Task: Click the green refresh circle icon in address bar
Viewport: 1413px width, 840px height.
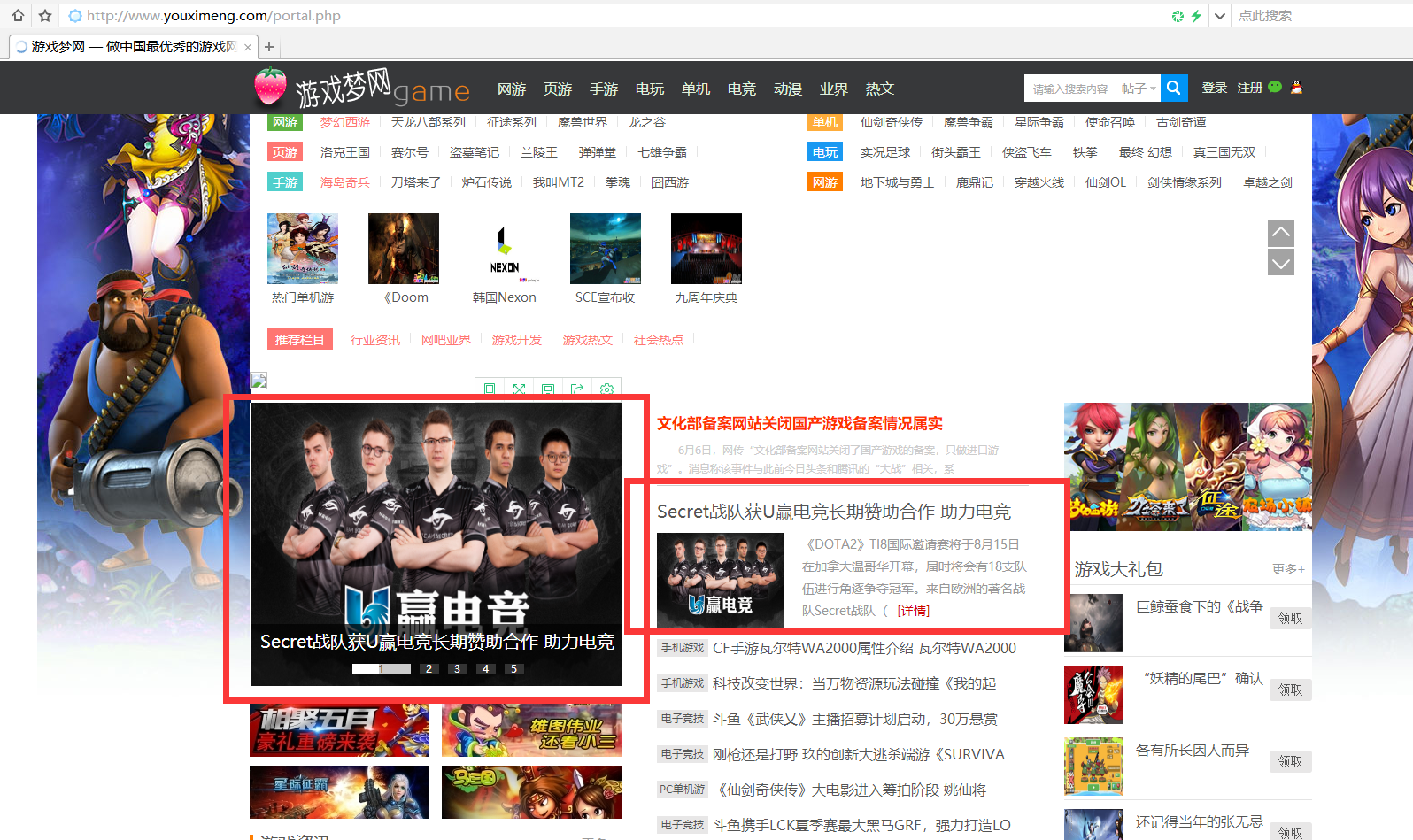Action: 1177,16
